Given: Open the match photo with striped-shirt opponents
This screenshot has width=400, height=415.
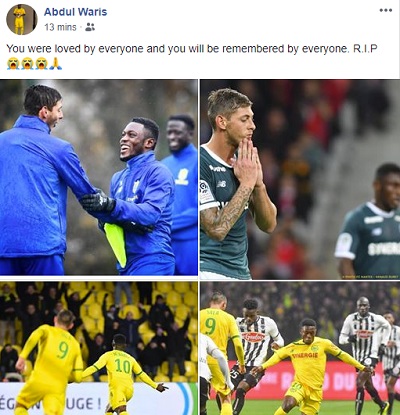Looking at the screenshot, I should click(300, 348).
